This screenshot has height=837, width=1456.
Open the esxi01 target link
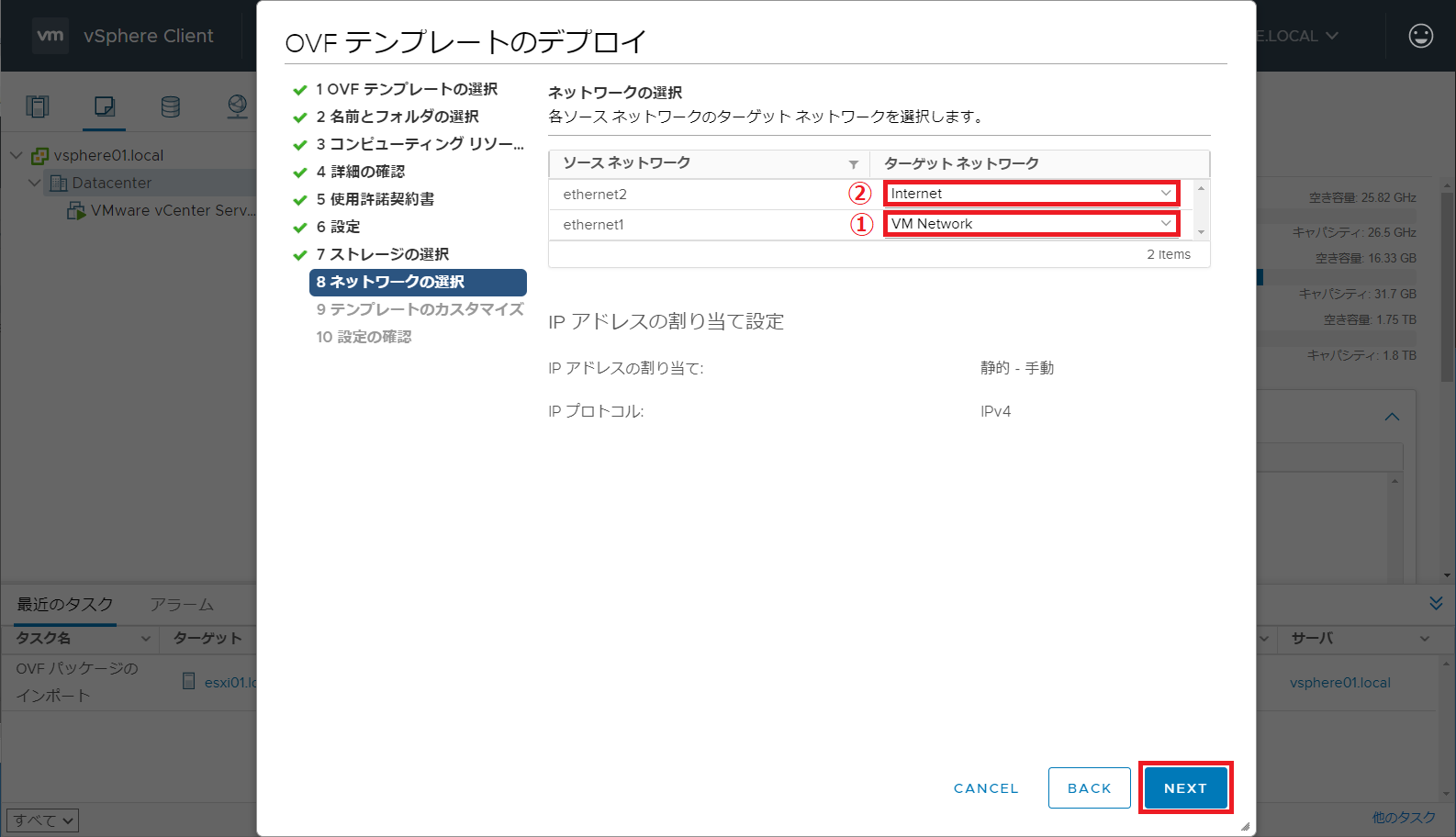tap(230, 683)
